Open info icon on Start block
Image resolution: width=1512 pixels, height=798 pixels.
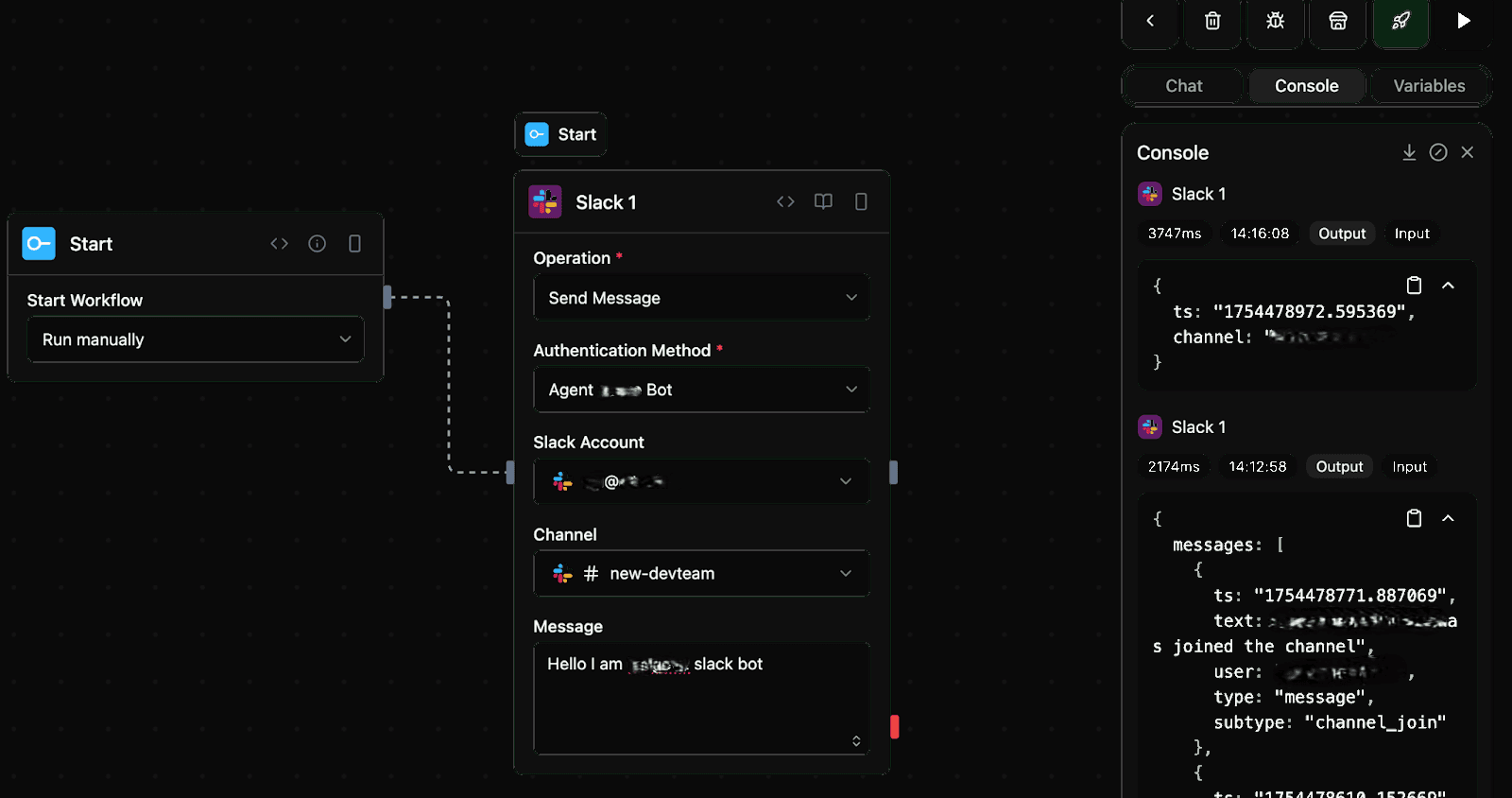318,244
